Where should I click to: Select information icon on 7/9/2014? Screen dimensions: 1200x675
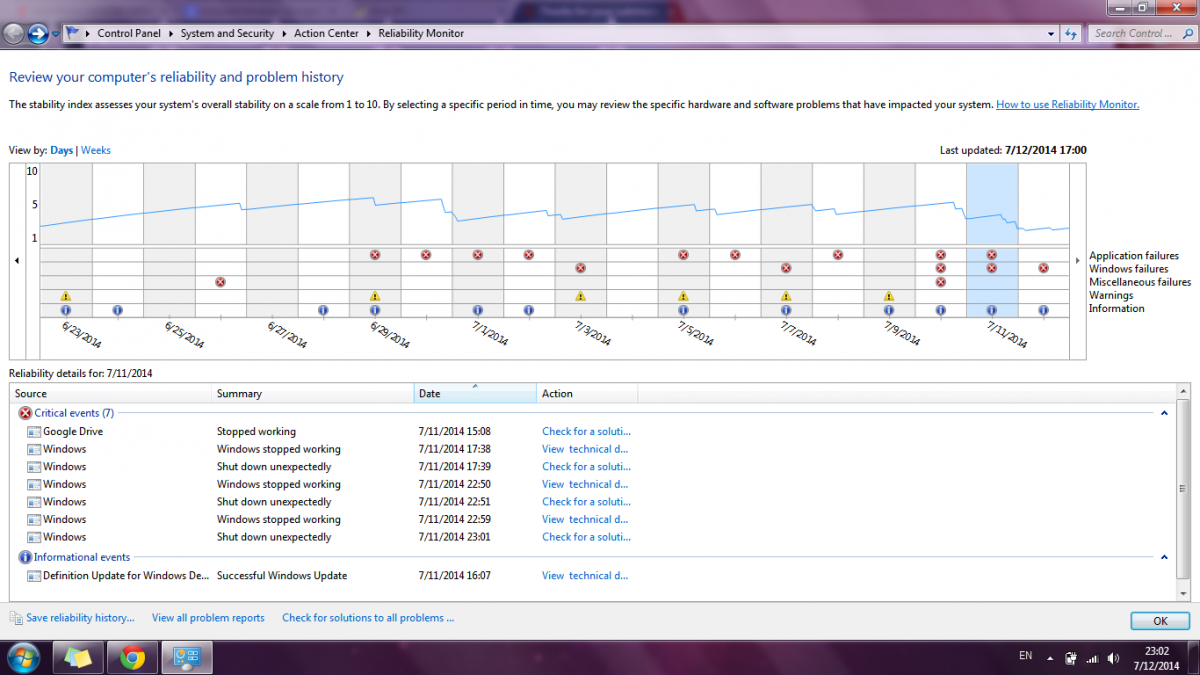pyautogui.click(x=889, y=310)
